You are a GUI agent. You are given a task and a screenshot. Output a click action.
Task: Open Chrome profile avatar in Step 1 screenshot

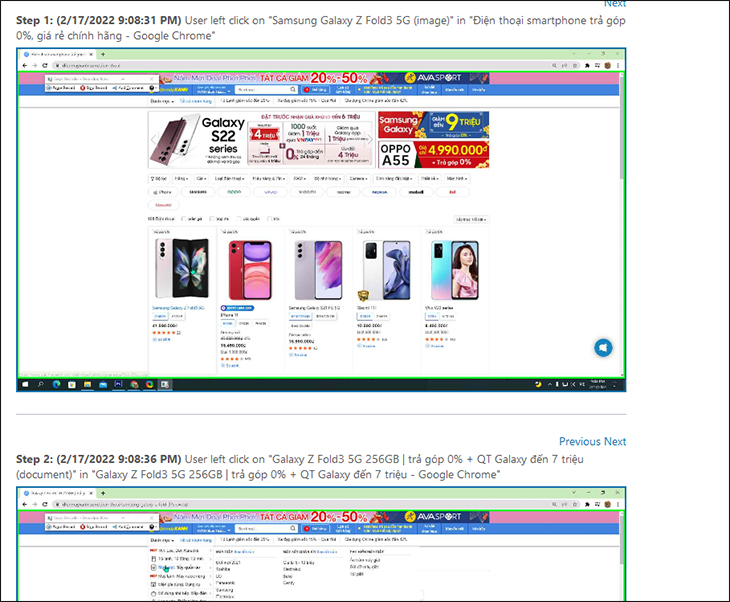pyautogui.click(x=608, y=66)
